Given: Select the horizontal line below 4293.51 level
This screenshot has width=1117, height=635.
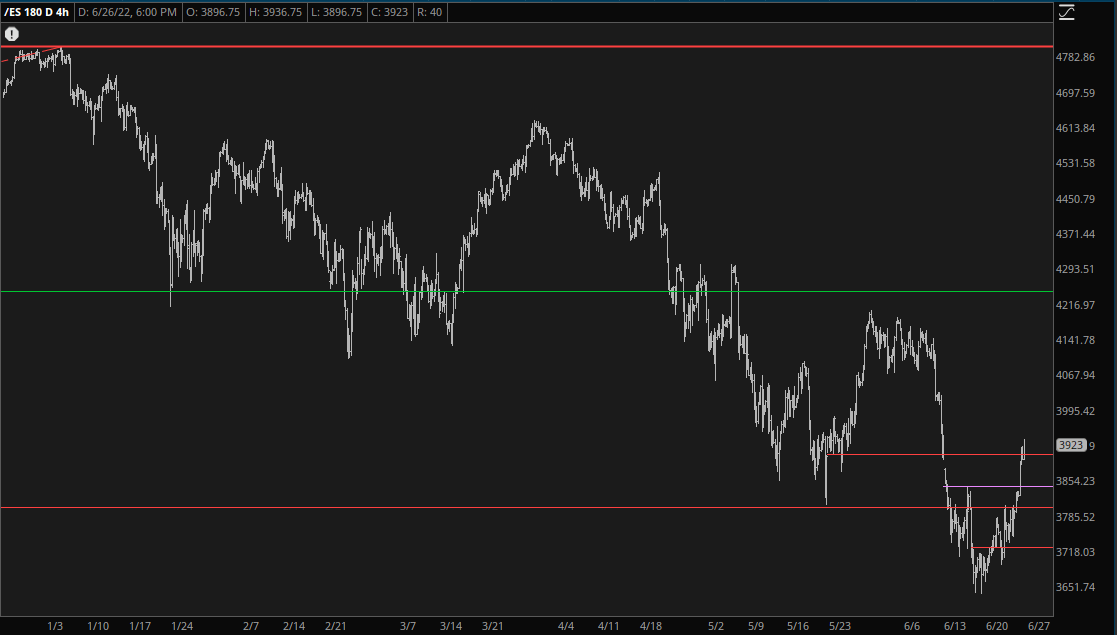Looking at the screenshot, I should [x=500, y=291].
